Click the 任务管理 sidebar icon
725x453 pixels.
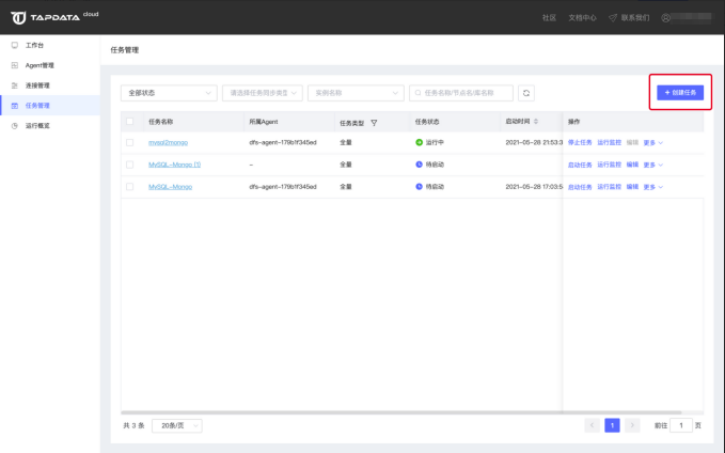15,105
